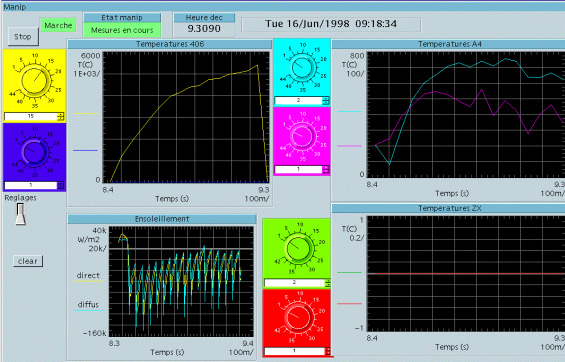Click the Mesures en cours status
The height and width of the screenshot is (362, 565).
pyautogui.click(x=122, y=30)
